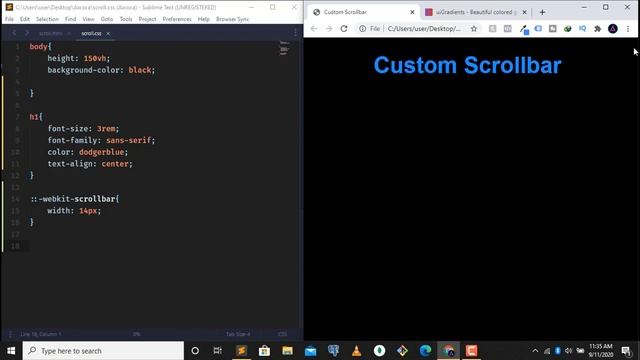The width and height of the screenshot is (640, 360).
Task: Show hidden system tray icons
Action: (x=535, y=351)
